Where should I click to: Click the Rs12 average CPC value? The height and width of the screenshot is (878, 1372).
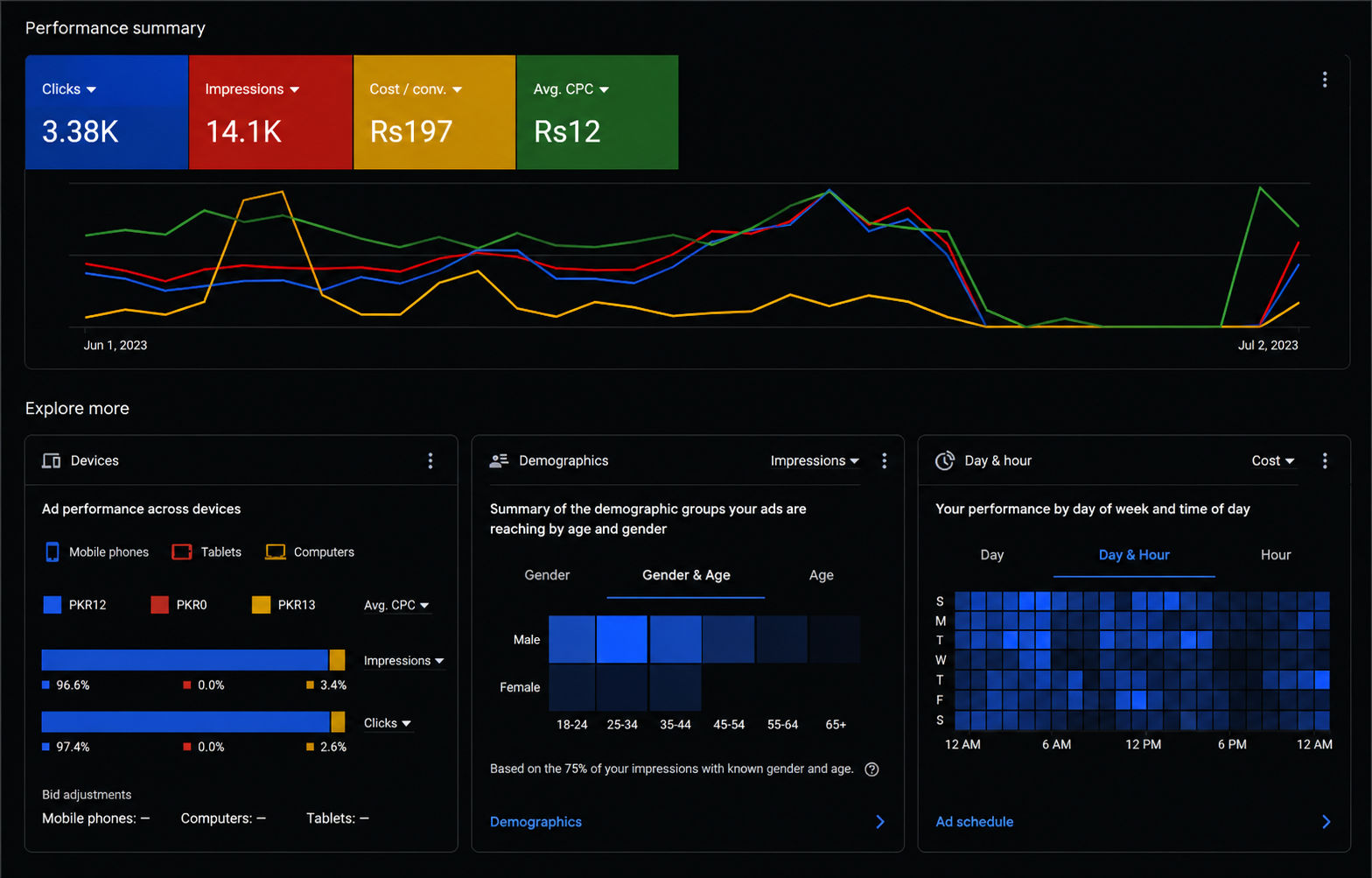(x=567, y=131)
